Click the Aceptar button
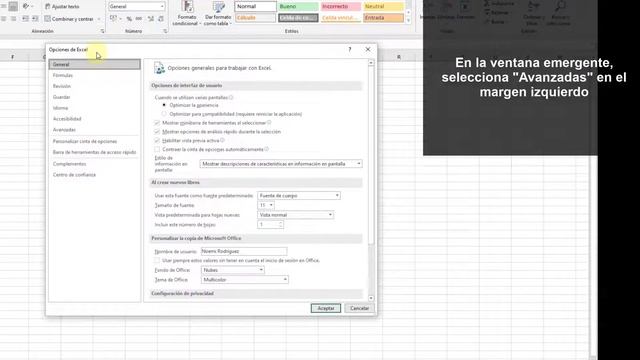This screenshot has height=360, width=640. pos(326,308)
